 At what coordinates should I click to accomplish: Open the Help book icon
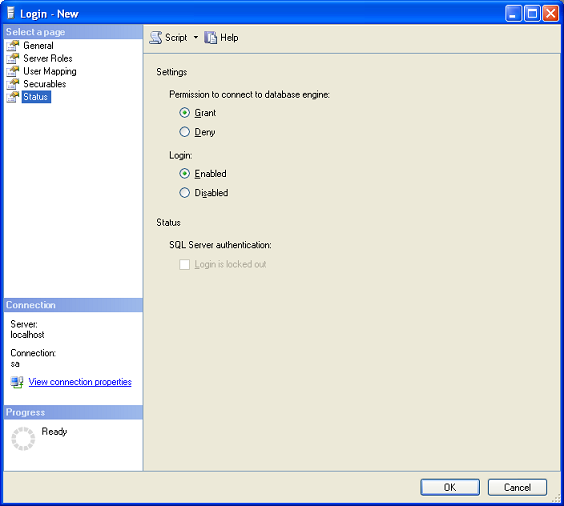[210, 37]
